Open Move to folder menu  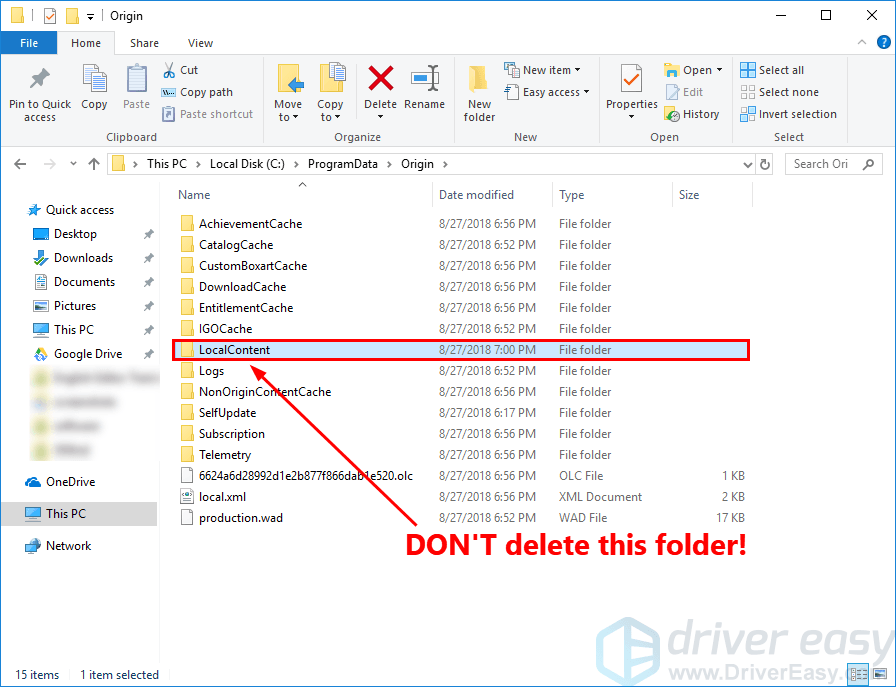(x=288, y=93)
